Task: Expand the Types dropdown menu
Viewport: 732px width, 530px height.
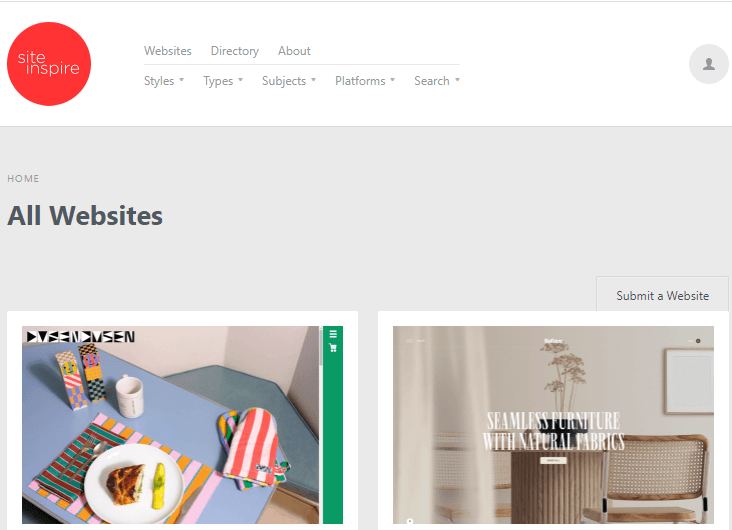Action: coord(223,81)
